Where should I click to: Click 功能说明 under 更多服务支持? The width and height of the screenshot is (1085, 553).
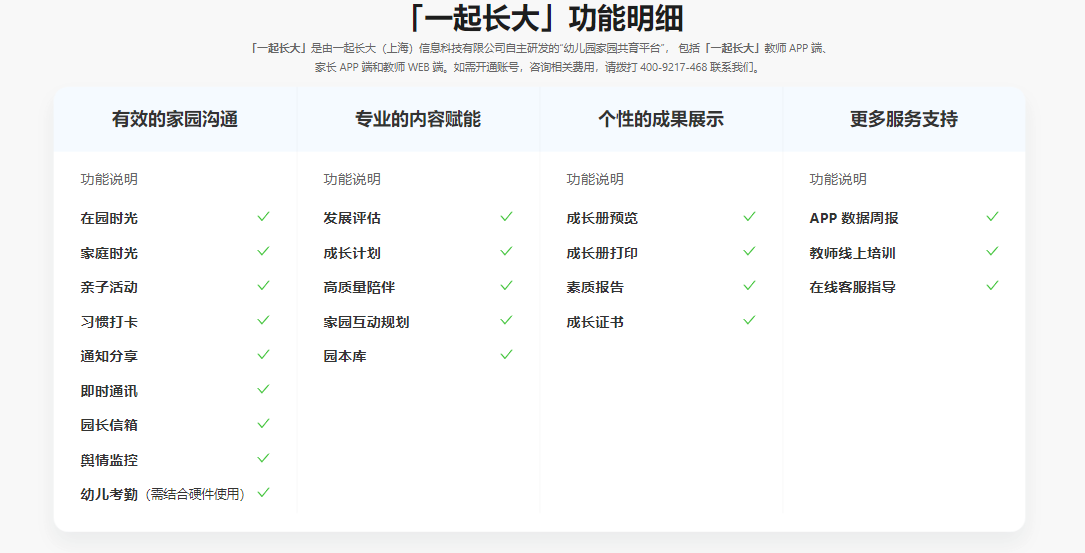tap(838, 179)
